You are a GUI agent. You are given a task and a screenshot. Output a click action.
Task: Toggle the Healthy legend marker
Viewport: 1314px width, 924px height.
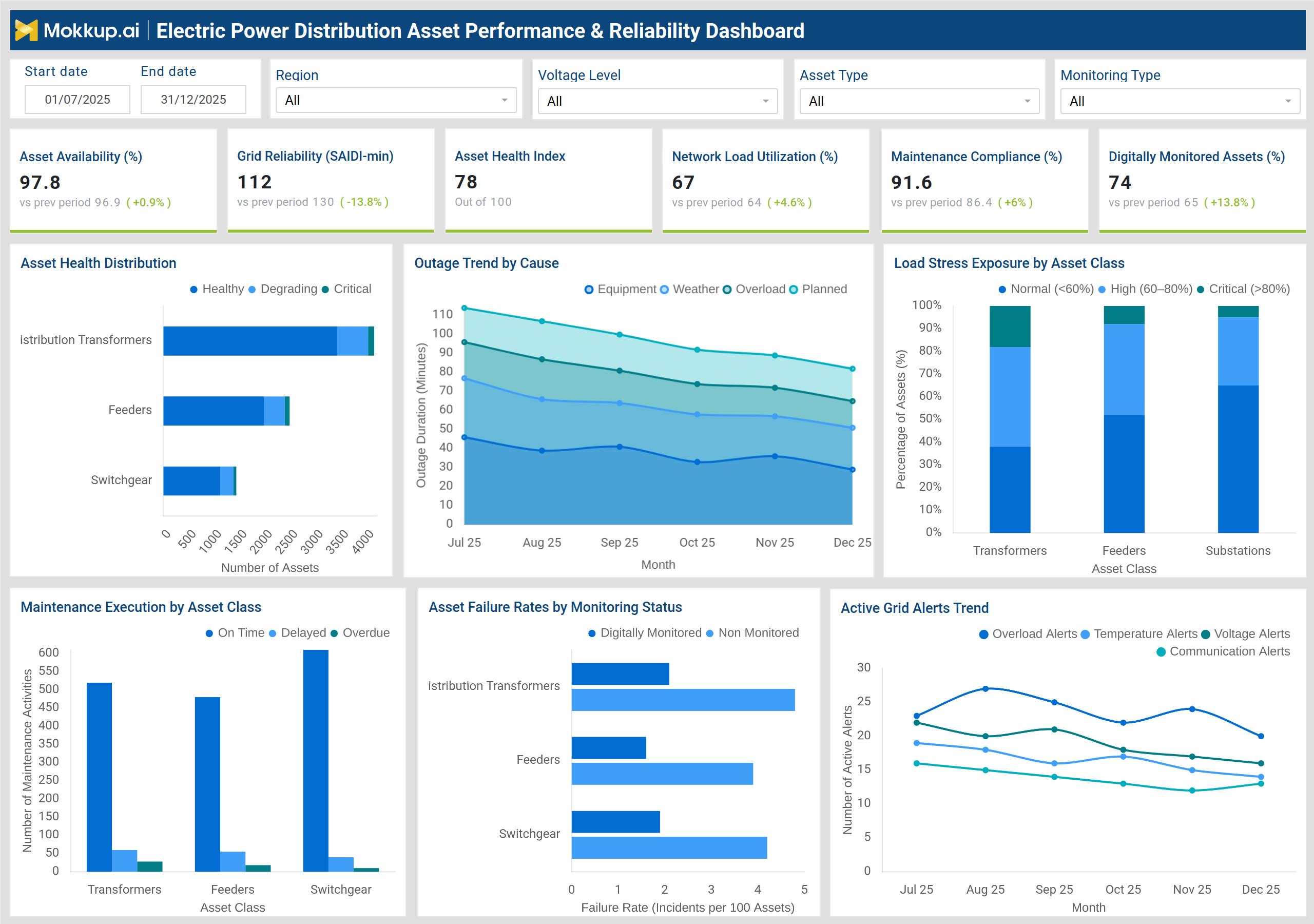point(194,290)
